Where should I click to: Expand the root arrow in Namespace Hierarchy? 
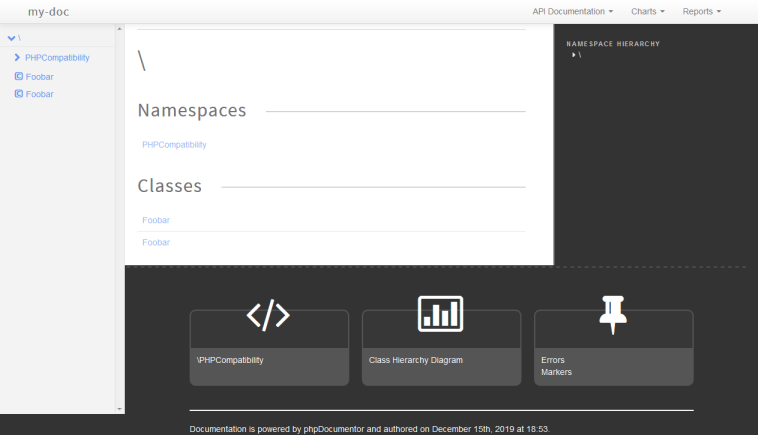pos(574,55)
